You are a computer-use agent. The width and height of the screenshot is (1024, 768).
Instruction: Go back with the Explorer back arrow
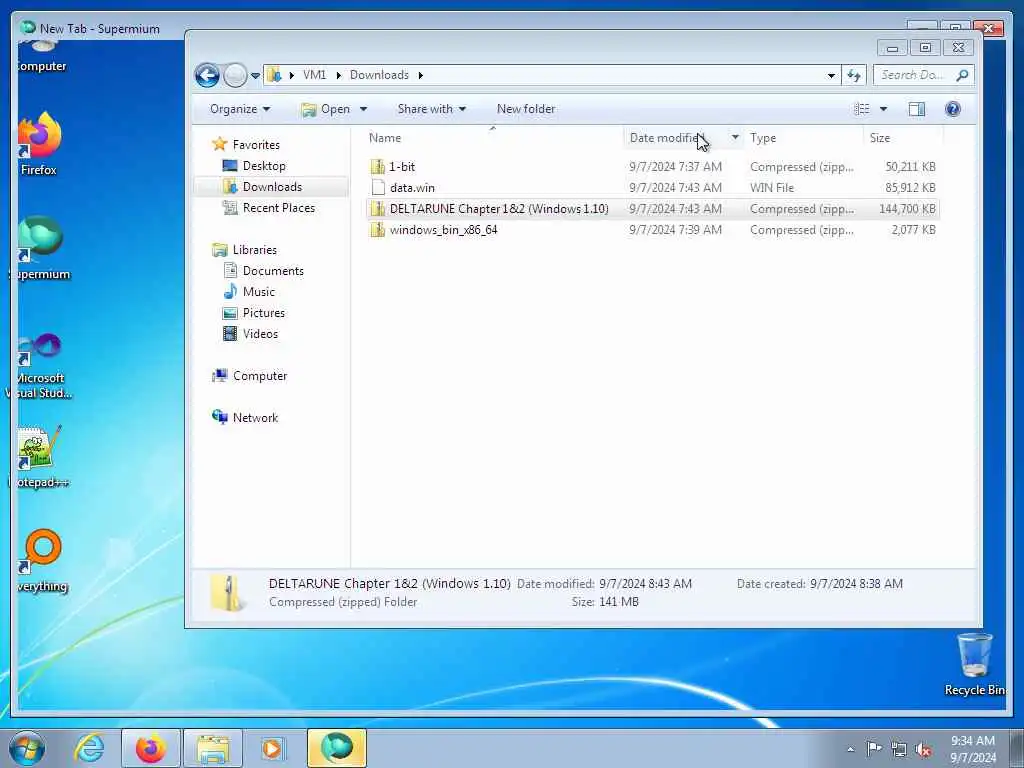click(207, 76)
